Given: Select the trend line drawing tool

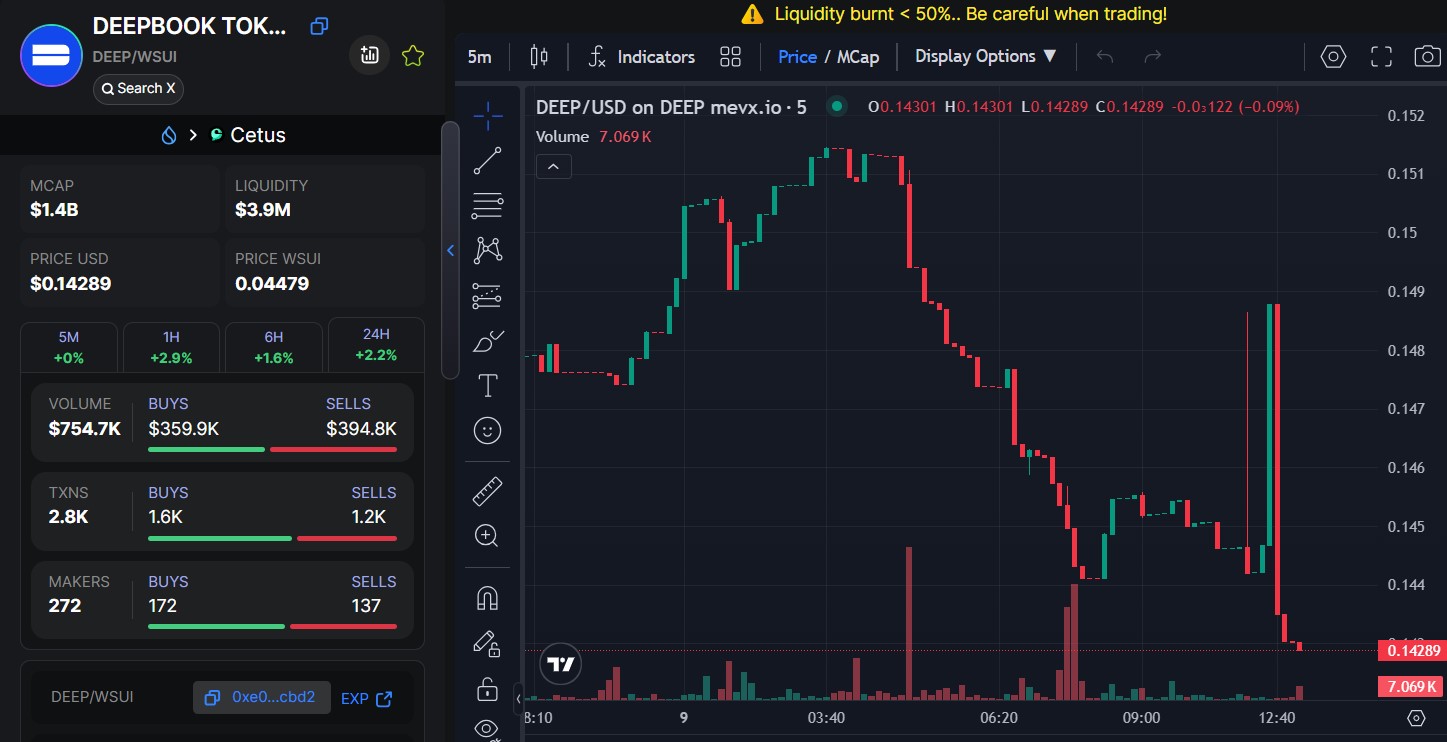Looking at the screenshot, I should click(487, 160).
